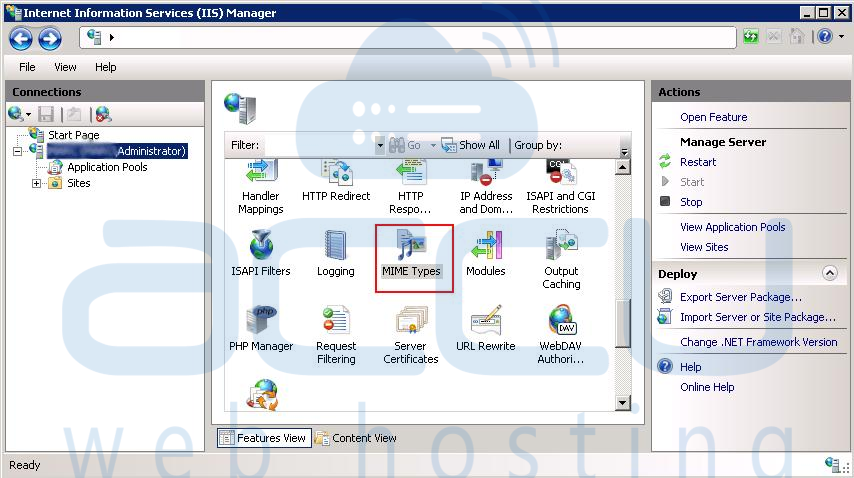Expand the filter toolbar overflow chevron
This screenshot has width=854, height=478.
[x=625, y=152]
